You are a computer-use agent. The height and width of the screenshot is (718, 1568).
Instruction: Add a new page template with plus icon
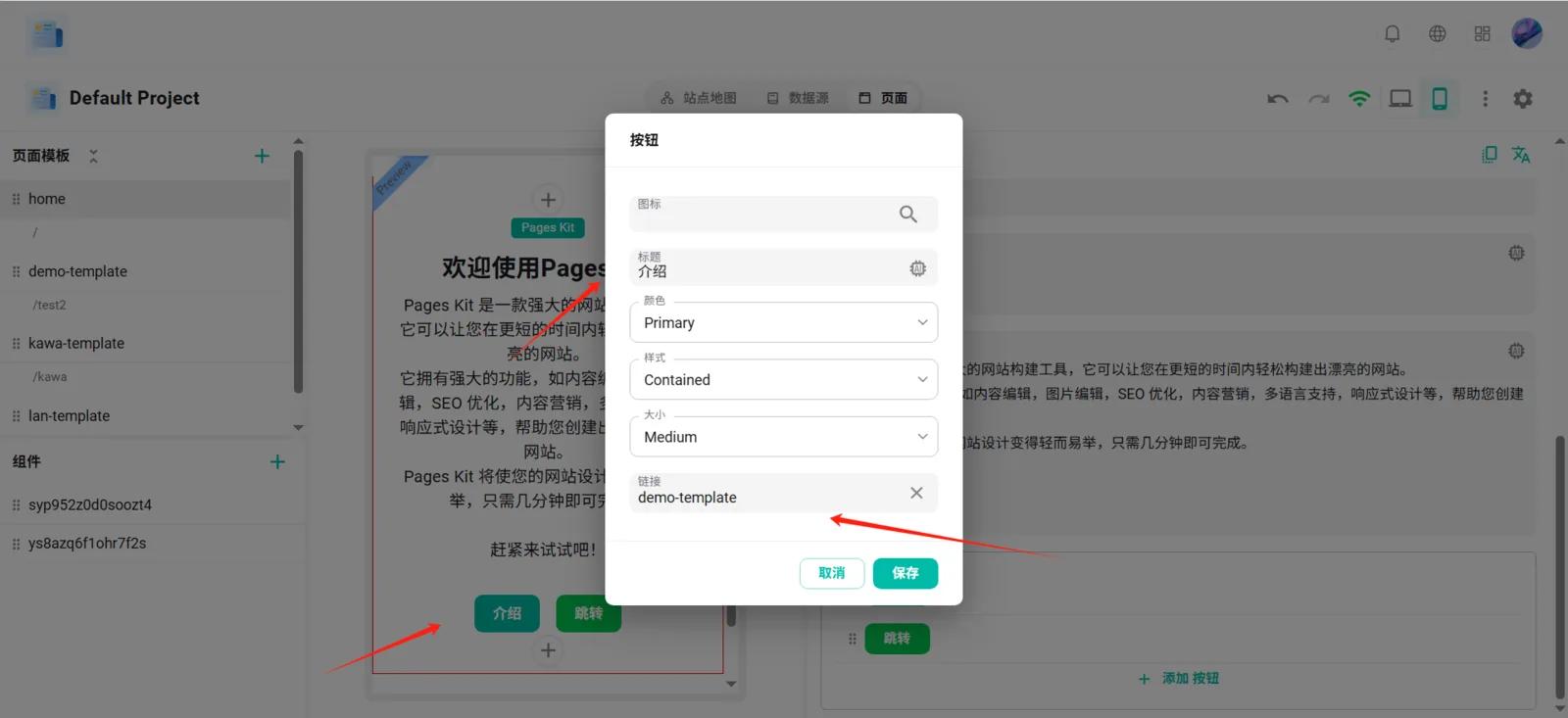pos(262,156)
